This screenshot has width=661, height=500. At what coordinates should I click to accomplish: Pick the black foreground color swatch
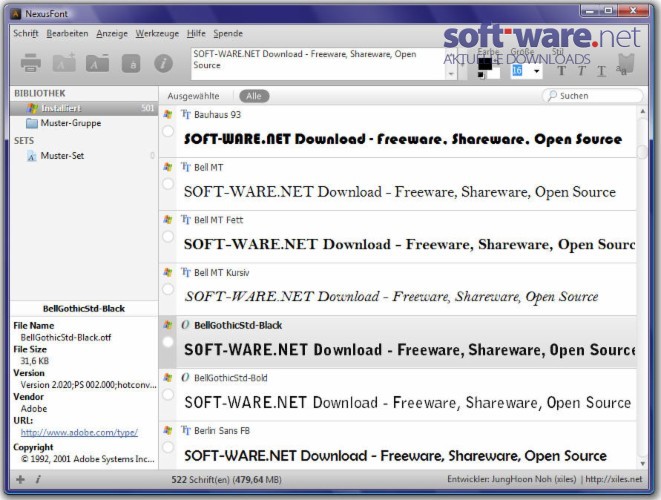coord(484,64)
